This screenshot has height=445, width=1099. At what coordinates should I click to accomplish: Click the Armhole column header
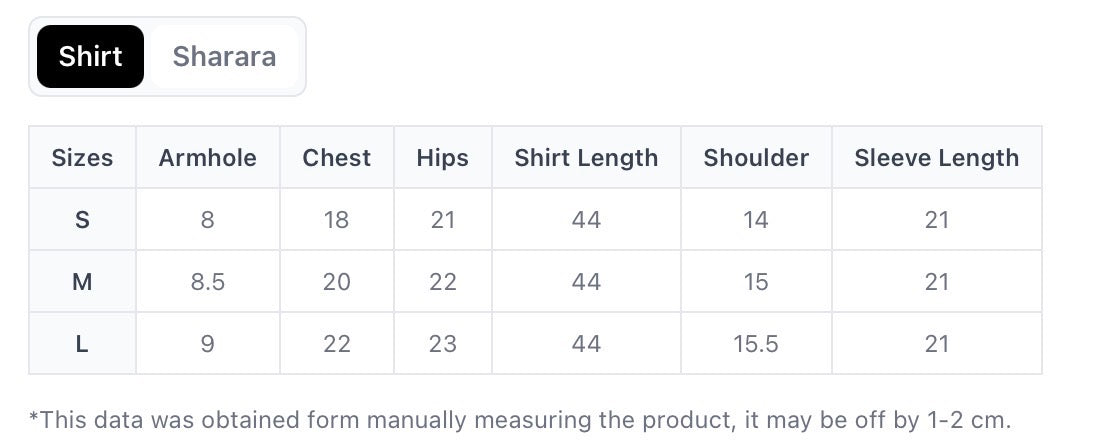point(207,158)
